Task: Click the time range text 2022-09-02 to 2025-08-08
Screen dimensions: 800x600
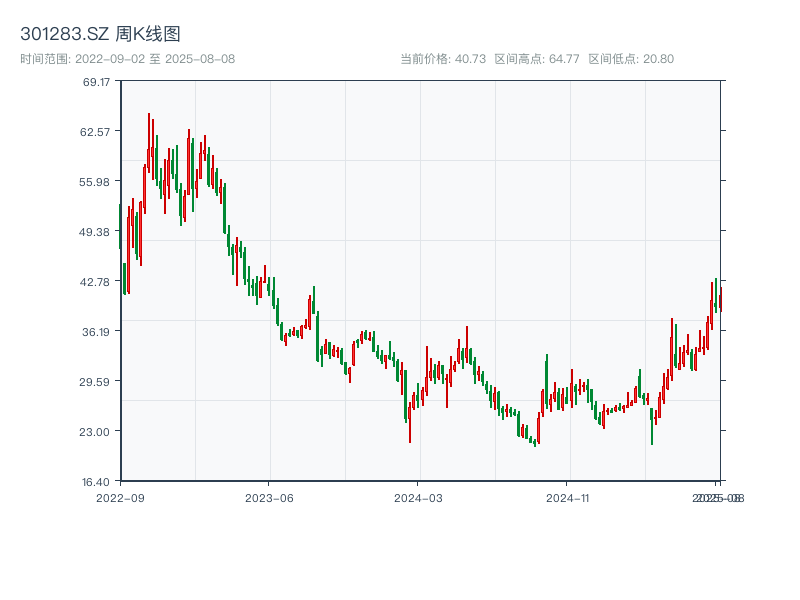Action: 127,59
